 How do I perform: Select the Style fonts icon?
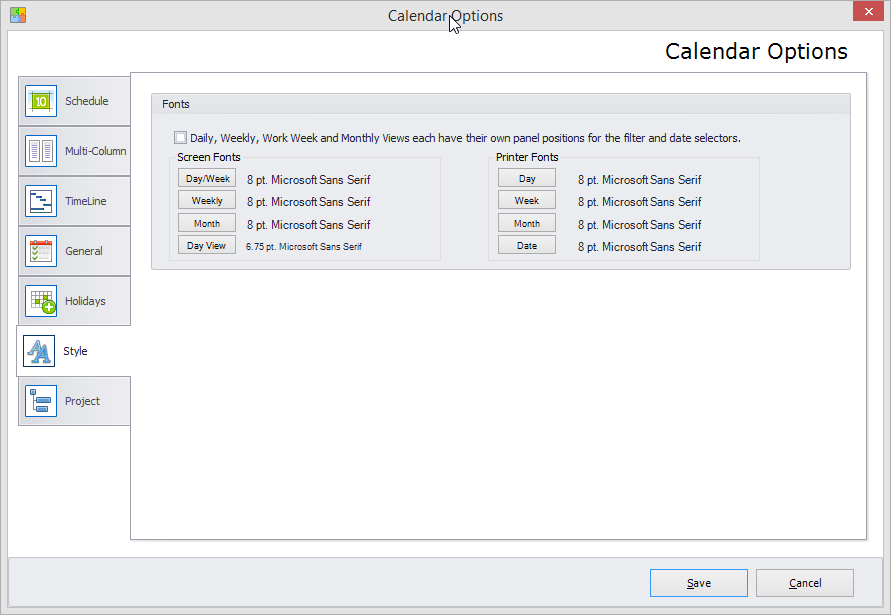39,351
